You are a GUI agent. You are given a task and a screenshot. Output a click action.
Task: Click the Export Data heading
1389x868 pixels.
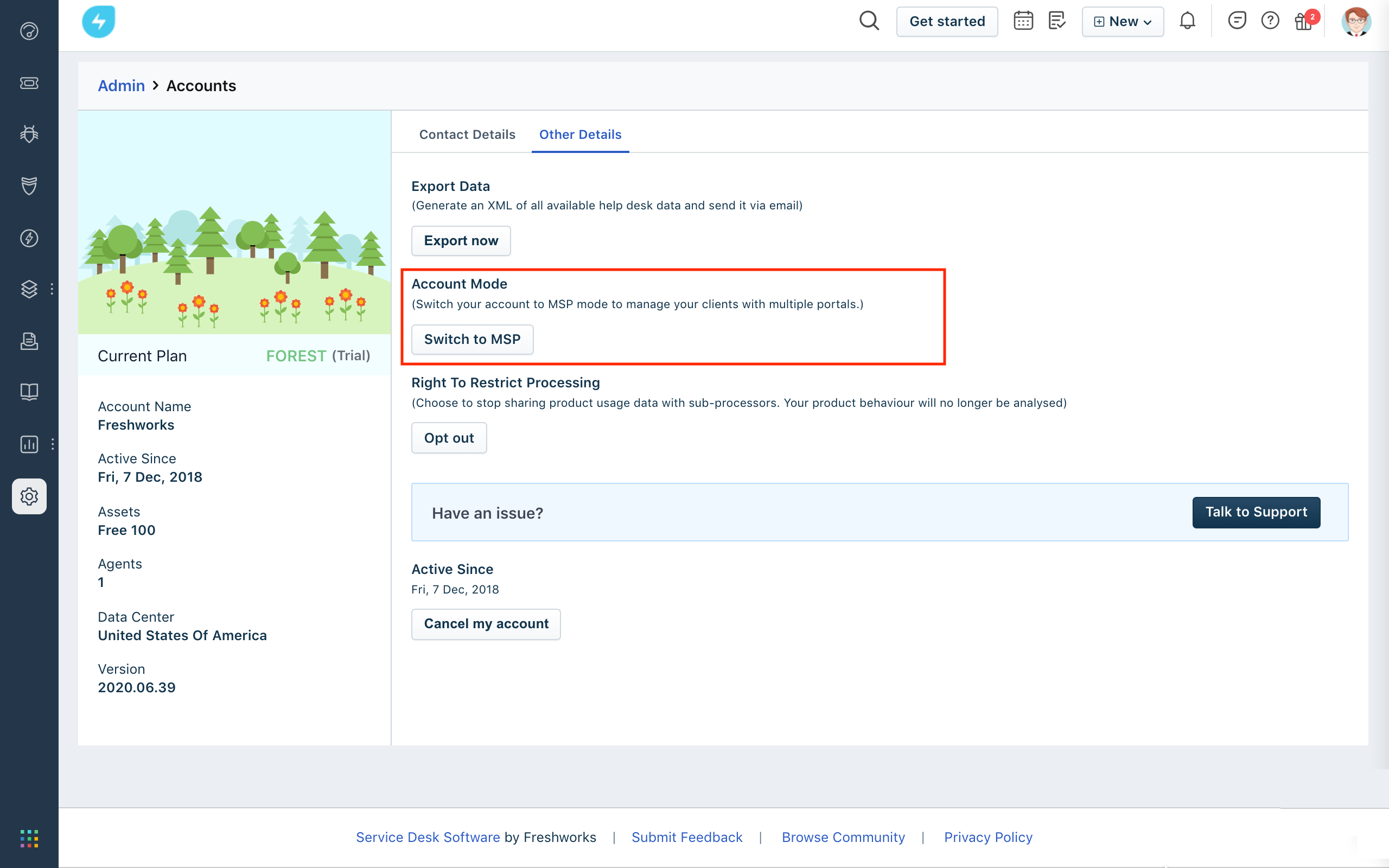pos(450,186)
